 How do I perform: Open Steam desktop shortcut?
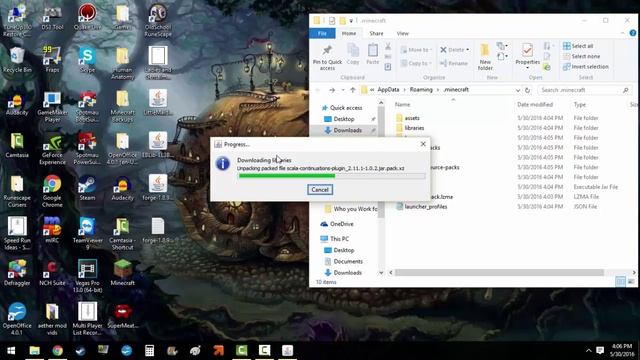point(87,188)
